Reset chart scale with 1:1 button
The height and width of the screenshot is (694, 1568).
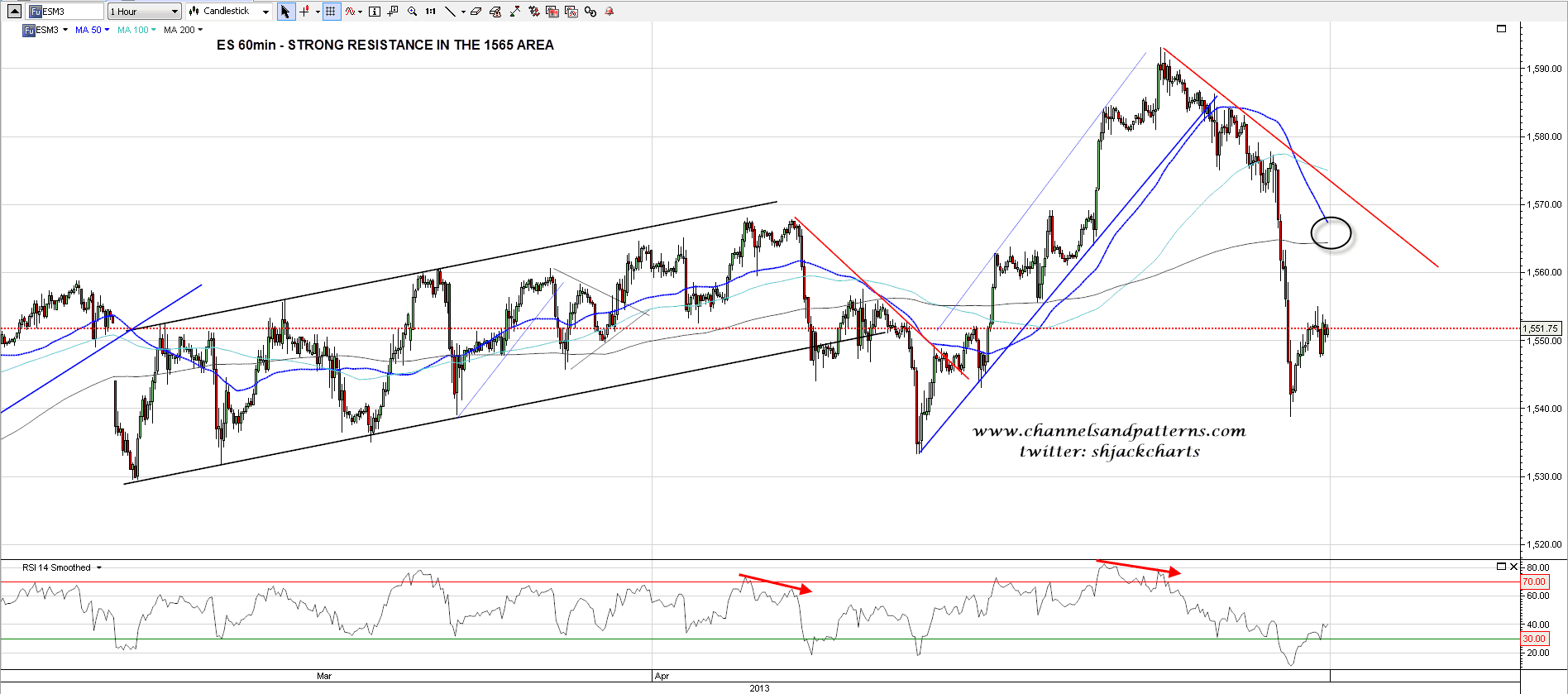coord(431,12)
